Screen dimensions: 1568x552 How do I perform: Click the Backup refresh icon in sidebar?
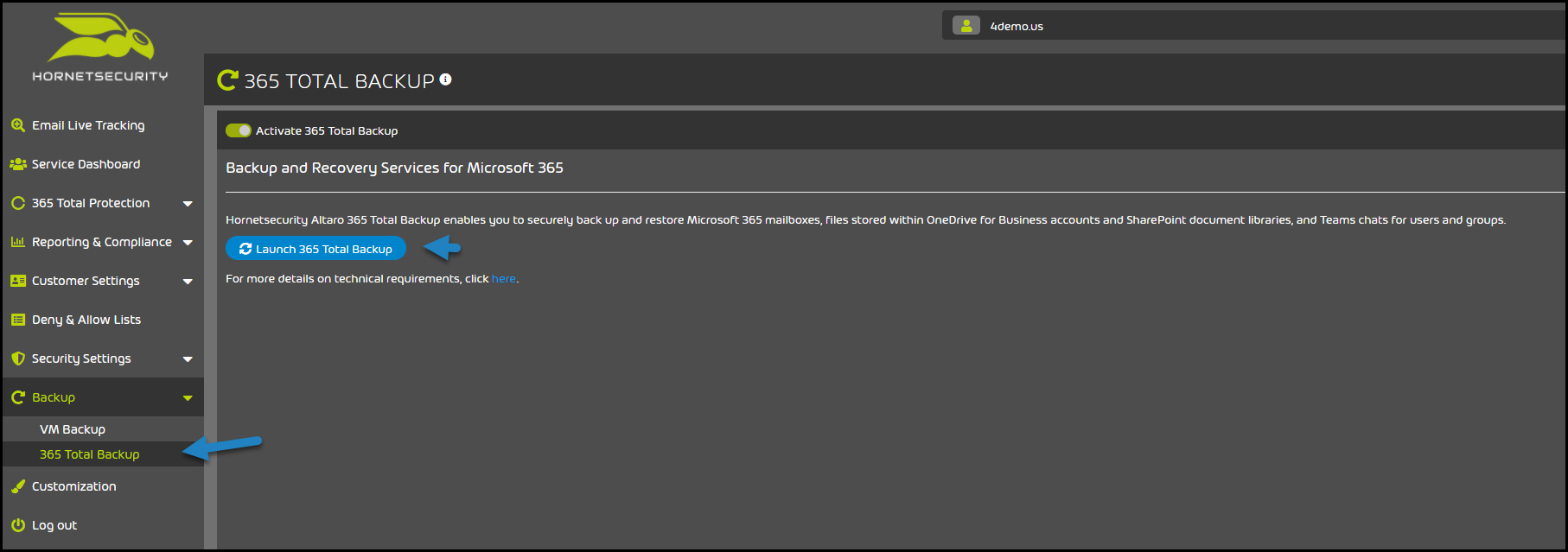tap(17, 397)
